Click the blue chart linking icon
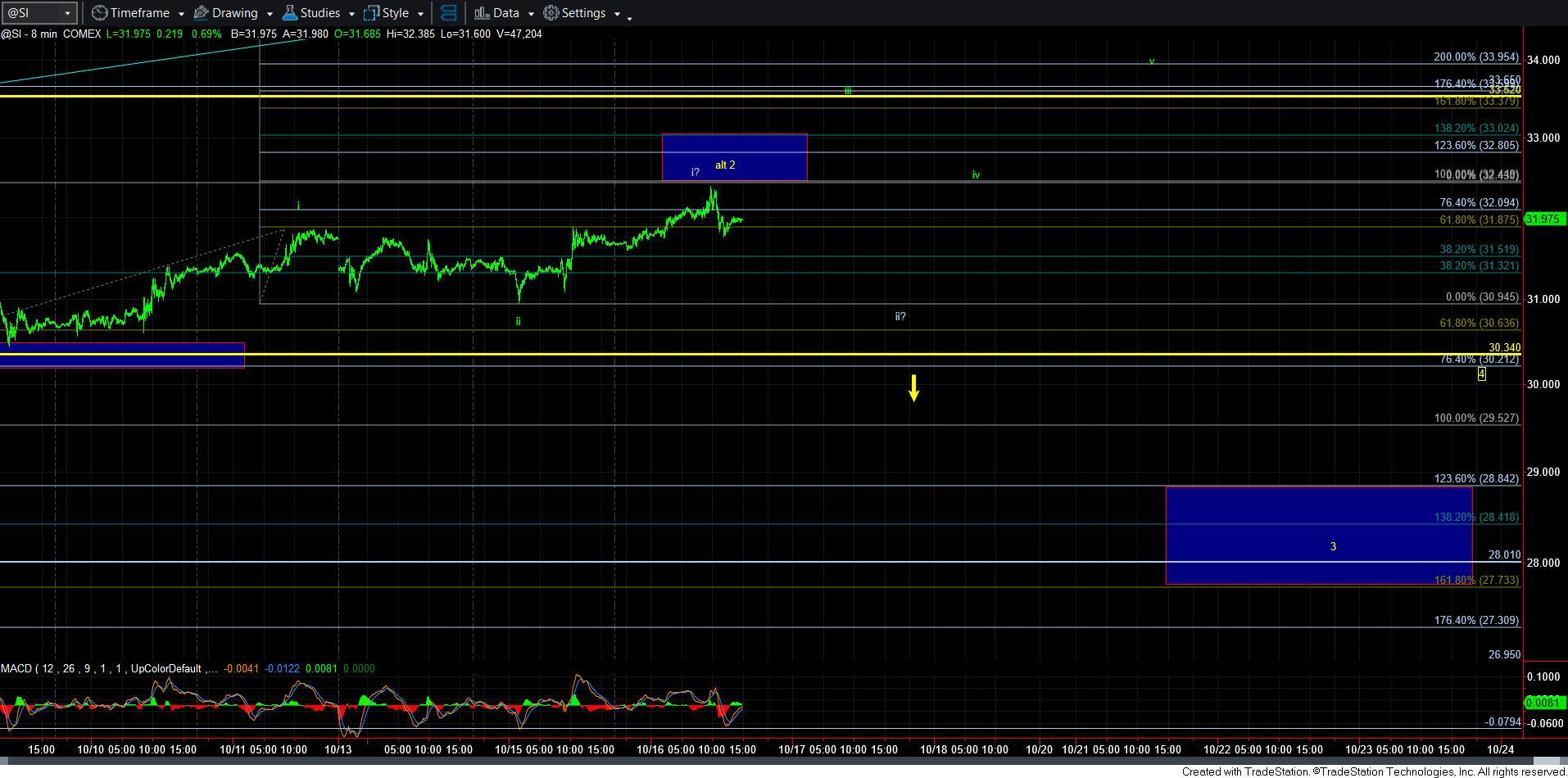Viewport: 1568px width, 778px height. (x=448, y=13)
